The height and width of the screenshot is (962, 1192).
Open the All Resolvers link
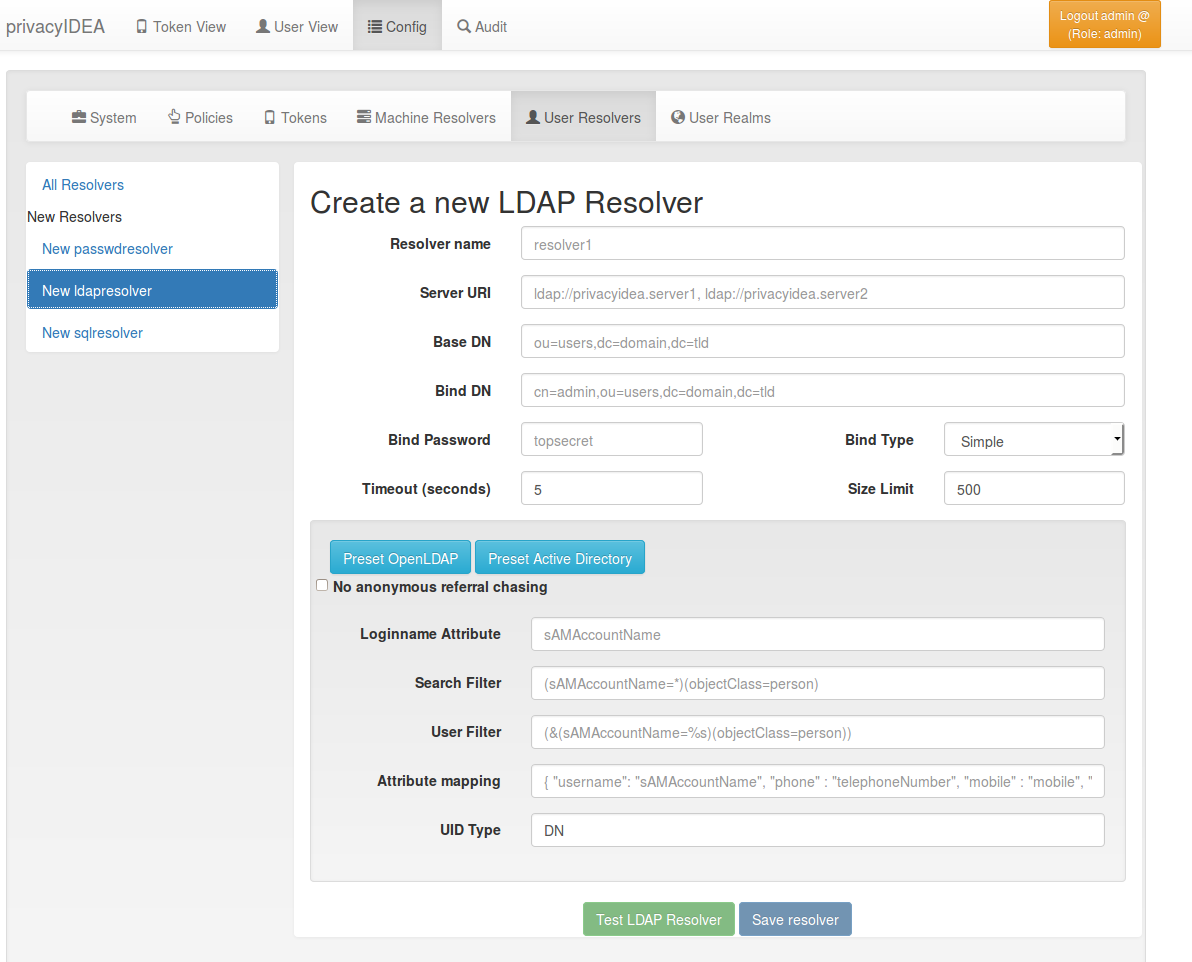tap(83, 185)
